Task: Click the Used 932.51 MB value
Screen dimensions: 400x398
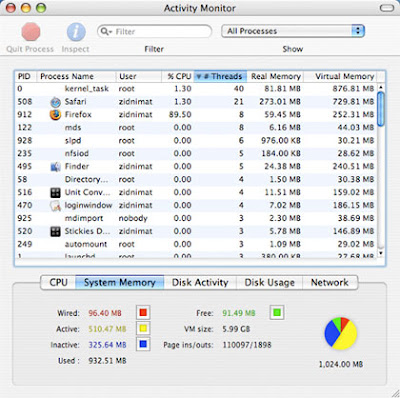Action: (107, 361)
